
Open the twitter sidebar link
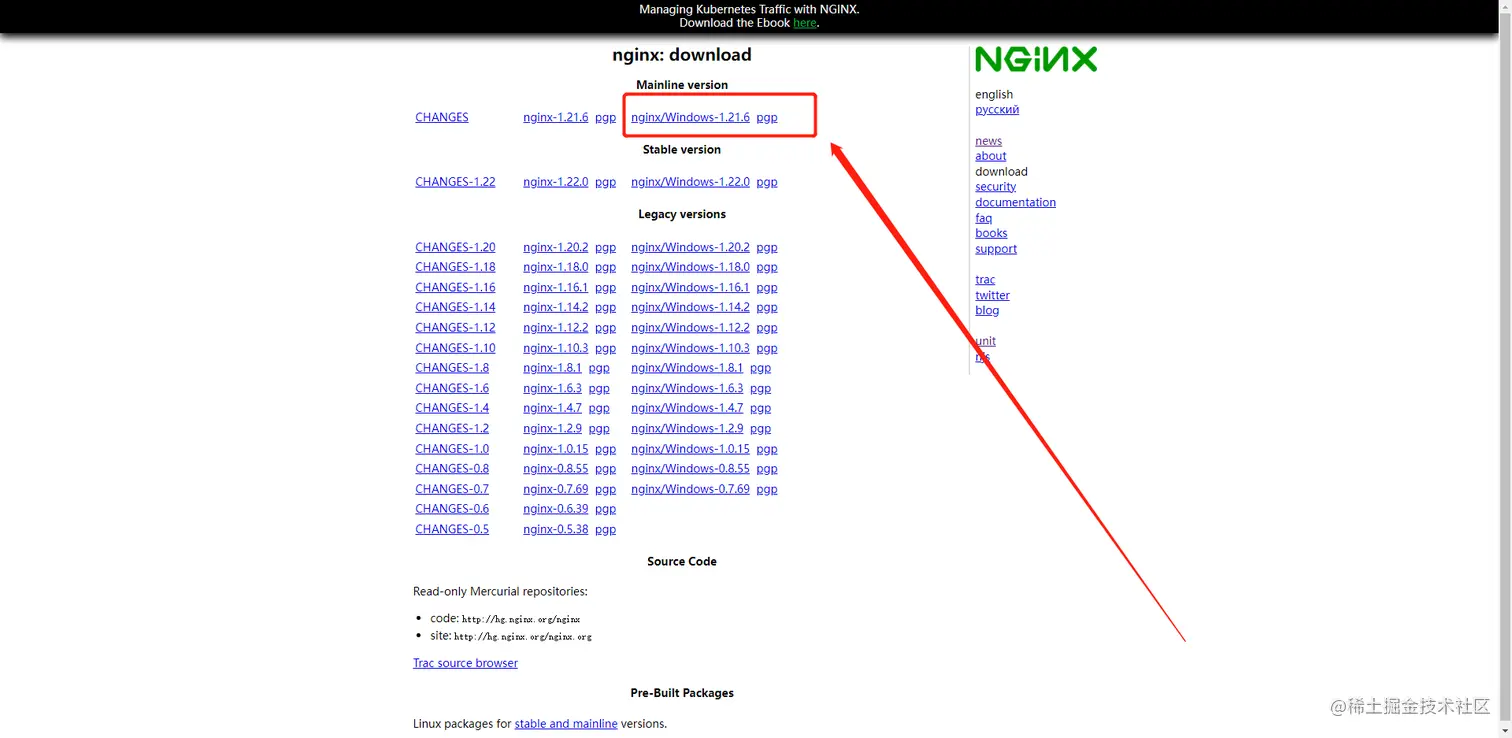(x=992, y=295)
